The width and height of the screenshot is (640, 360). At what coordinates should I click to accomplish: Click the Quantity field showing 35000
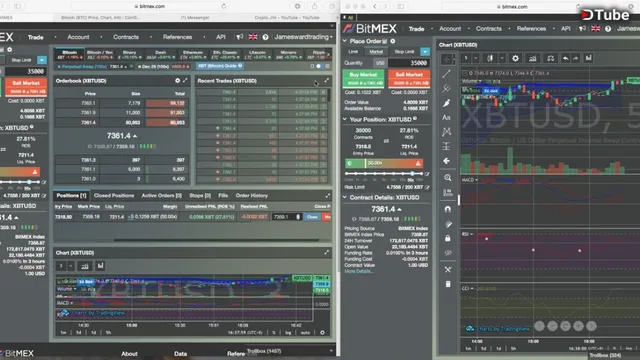409,63
